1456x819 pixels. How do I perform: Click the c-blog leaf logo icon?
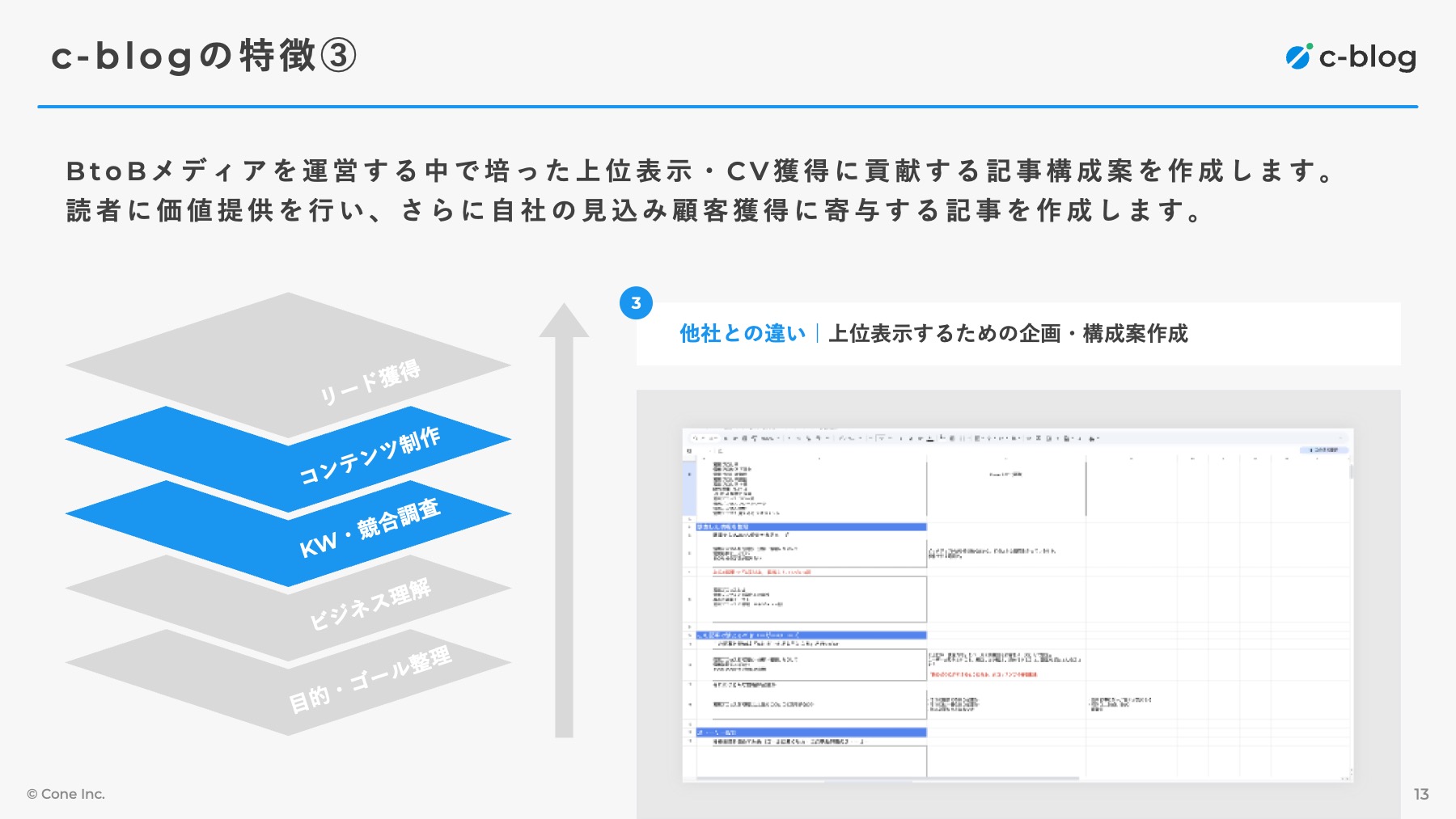[1298, 57]
